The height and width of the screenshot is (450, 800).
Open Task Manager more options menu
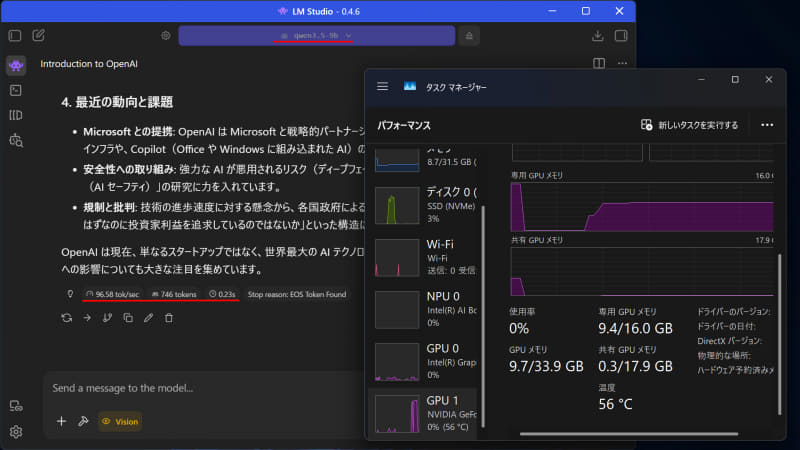[x=767, y=125]
